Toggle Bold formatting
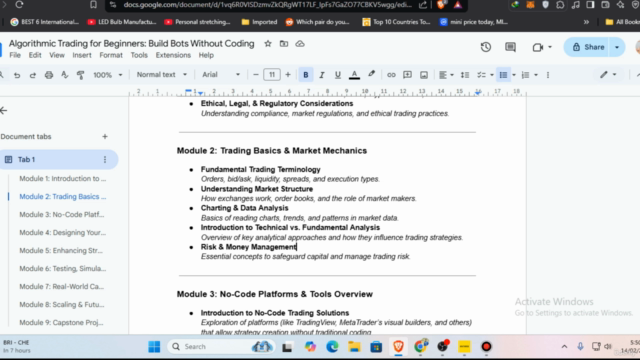 point(305,75)
